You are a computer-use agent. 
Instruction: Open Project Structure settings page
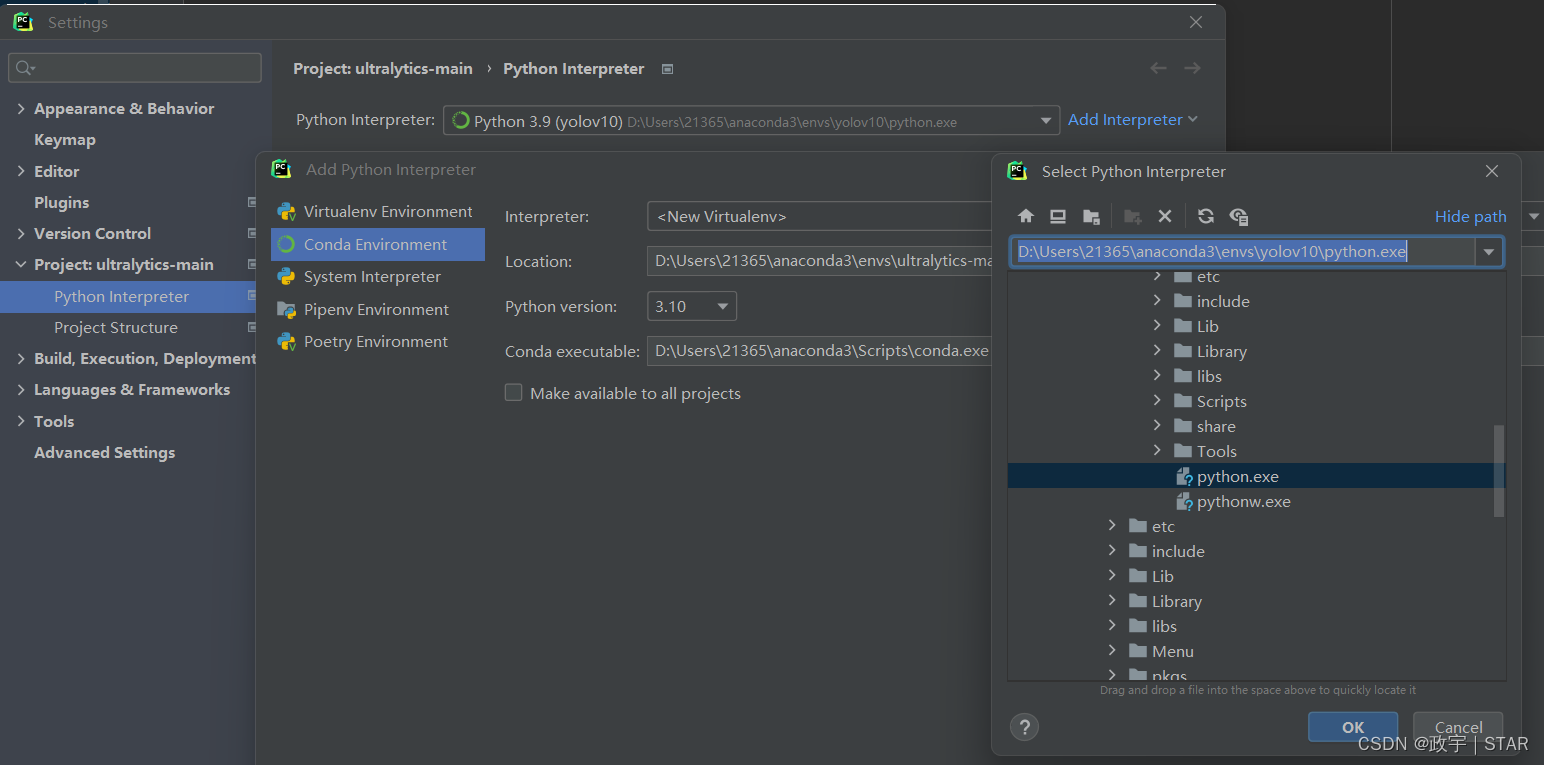pos(116,328)
